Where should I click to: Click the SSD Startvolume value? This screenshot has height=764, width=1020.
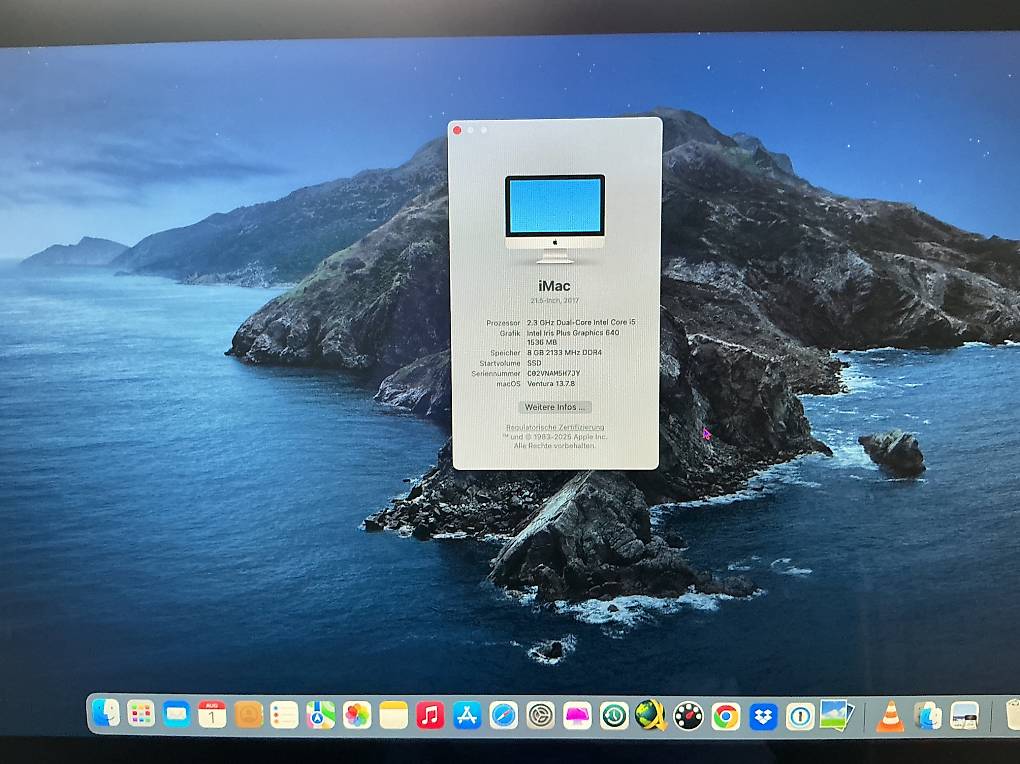(x=534, y=363)
